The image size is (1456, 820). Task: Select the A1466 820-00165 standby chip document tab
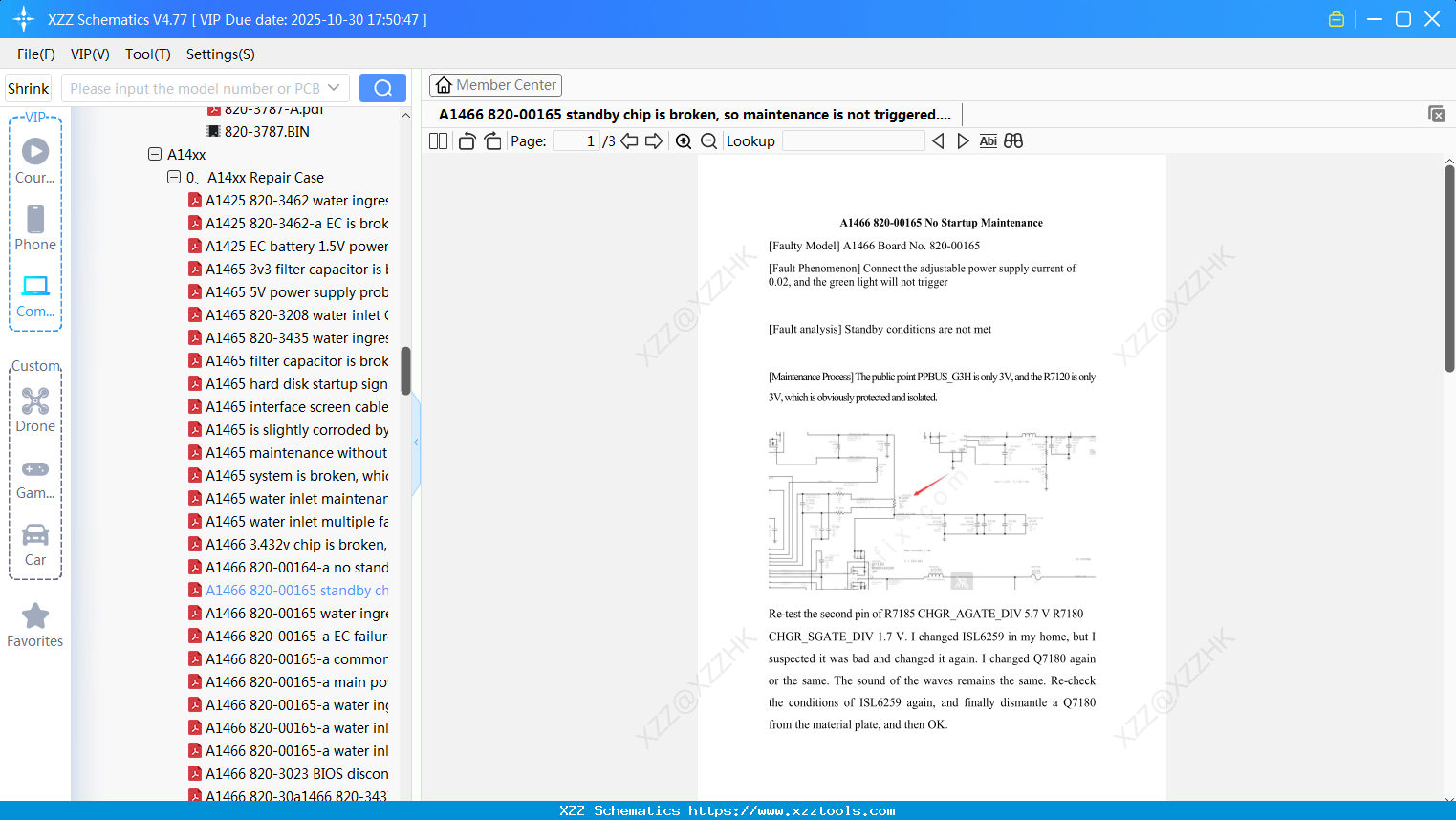695,115
